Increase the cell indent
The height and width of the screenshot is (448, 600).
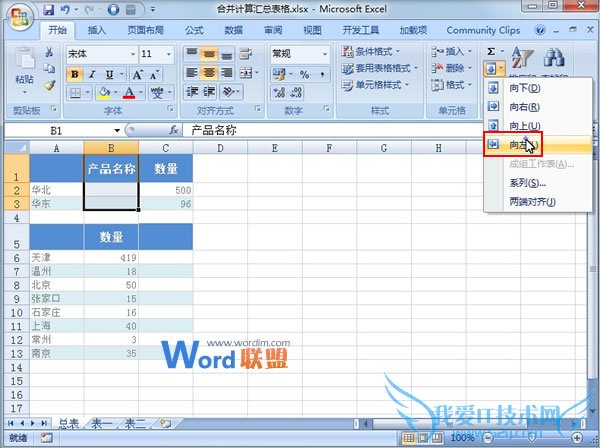209,92
